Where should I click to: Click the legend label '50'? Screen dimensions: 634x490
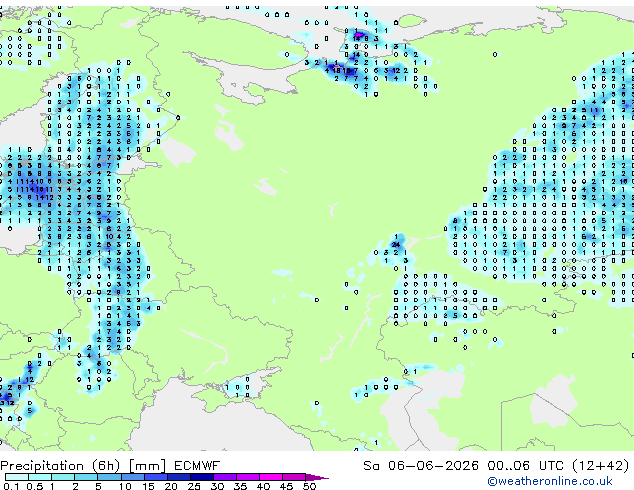pos(309,486)
